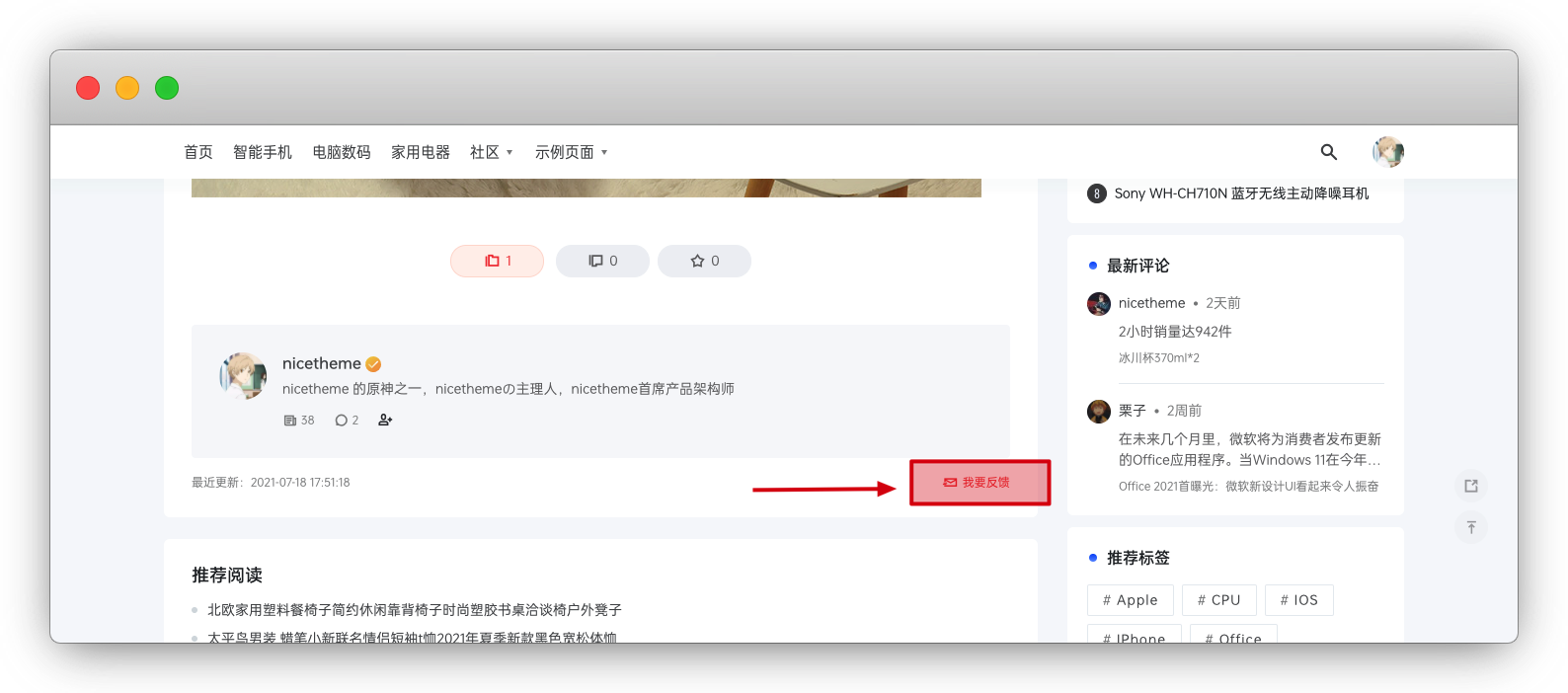
Task: Click the green maximize window button
Action: tap(167, 88)
